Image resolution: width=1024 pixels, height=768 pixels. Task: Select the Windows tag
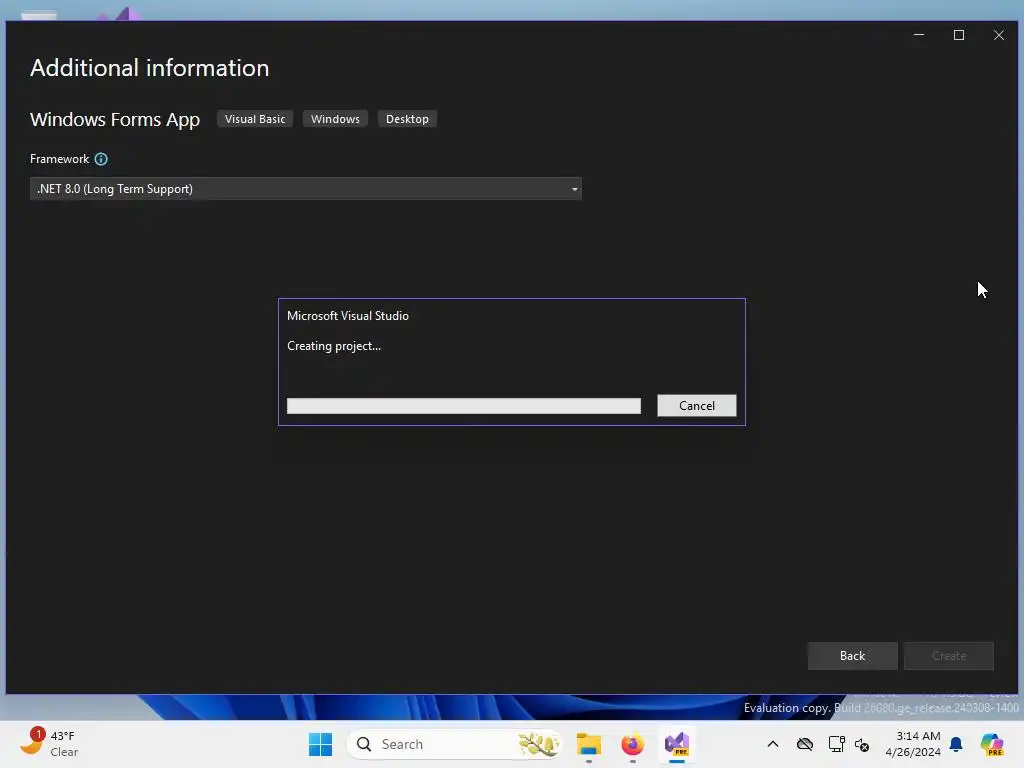point(335,119)
